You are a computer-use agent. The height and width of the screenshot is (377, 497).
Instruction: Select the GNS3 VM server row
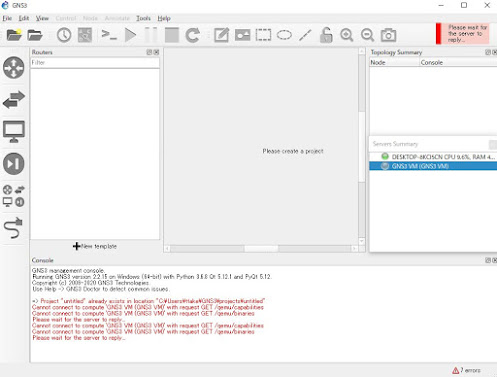tap(433, 166)
